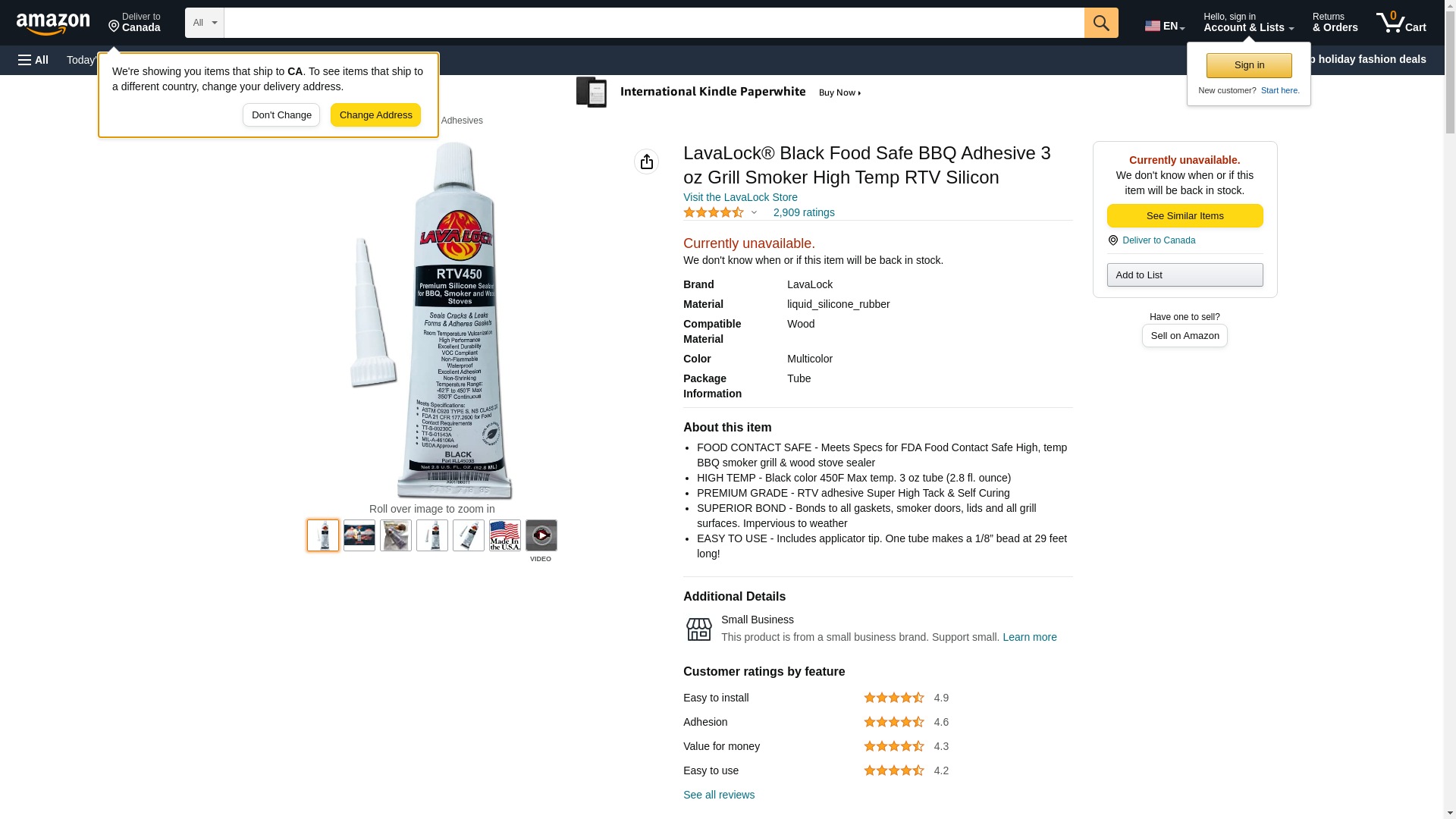Open Returns & Orders
1456x819 pixels.
tap(1335, 23)
